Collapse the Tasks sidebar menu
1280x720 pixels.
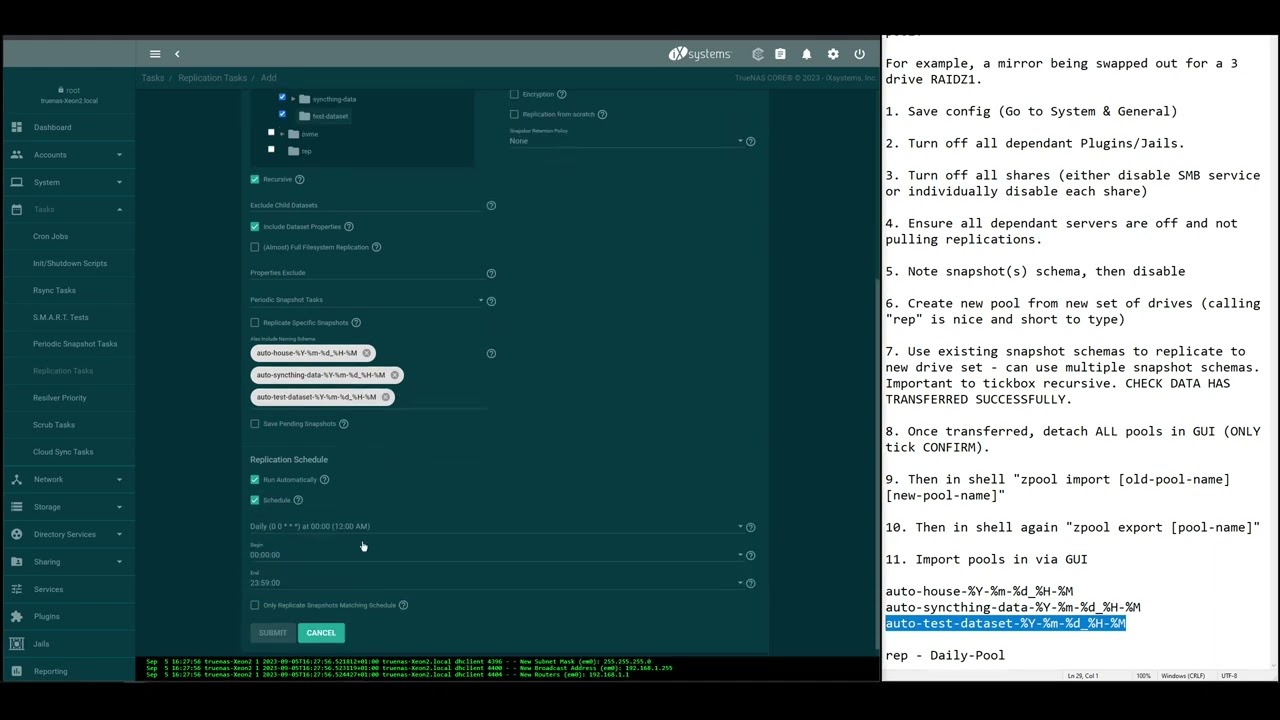[68, 209]
